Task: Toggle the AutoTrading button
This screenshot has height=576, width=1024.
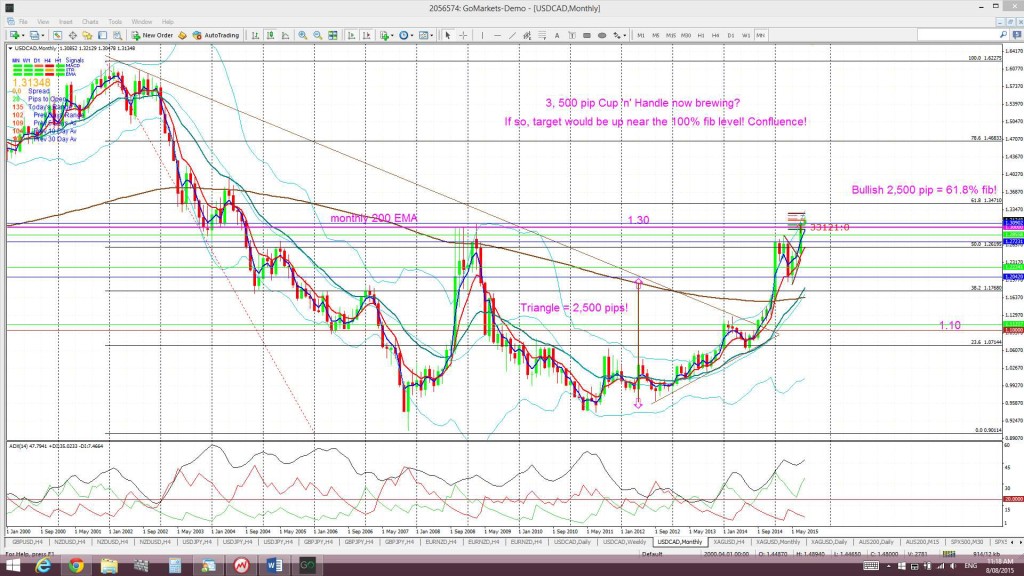Action: pos(216,35)
